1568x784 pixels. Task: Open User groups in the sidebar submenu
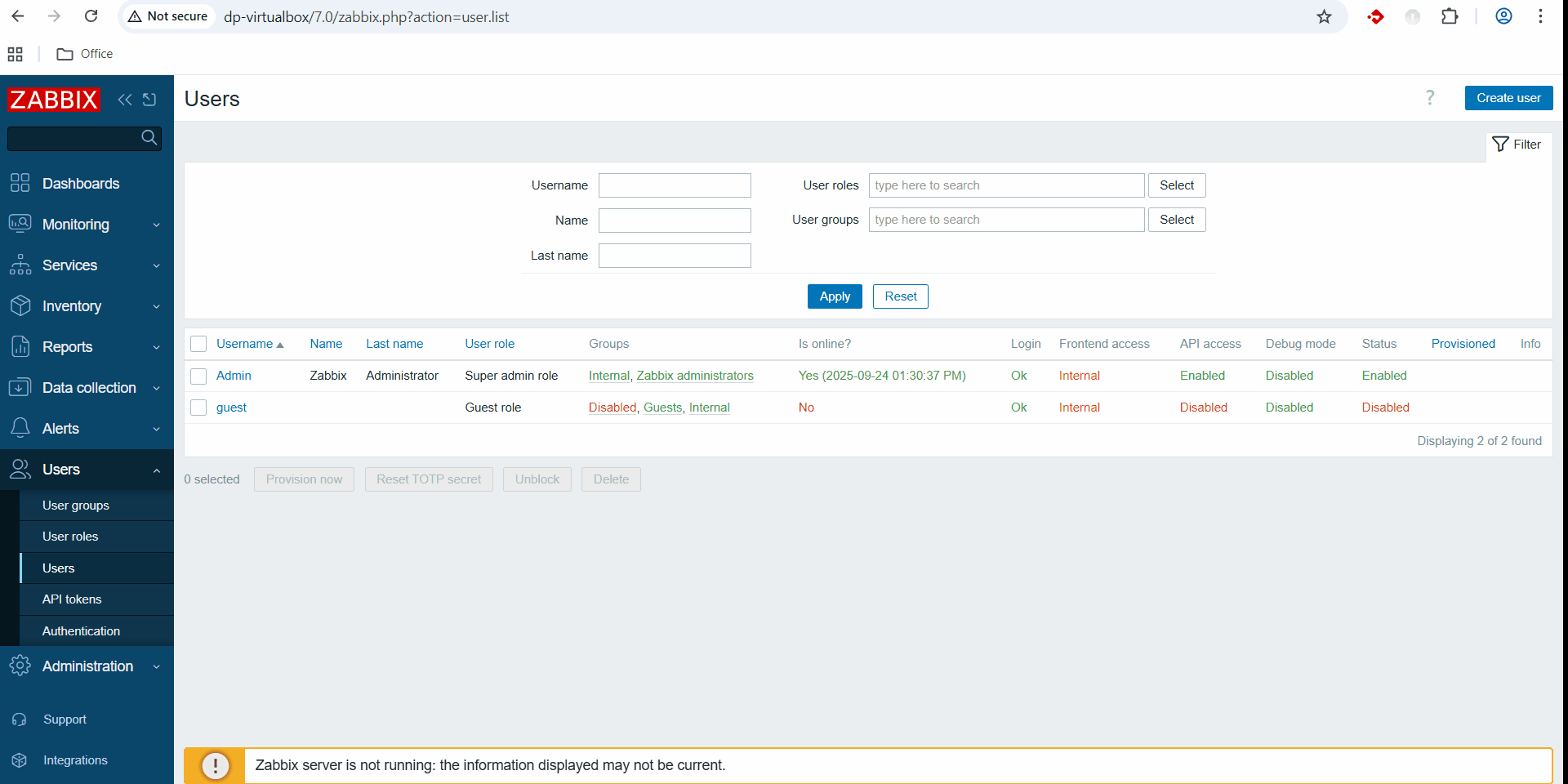coord(76,506)
